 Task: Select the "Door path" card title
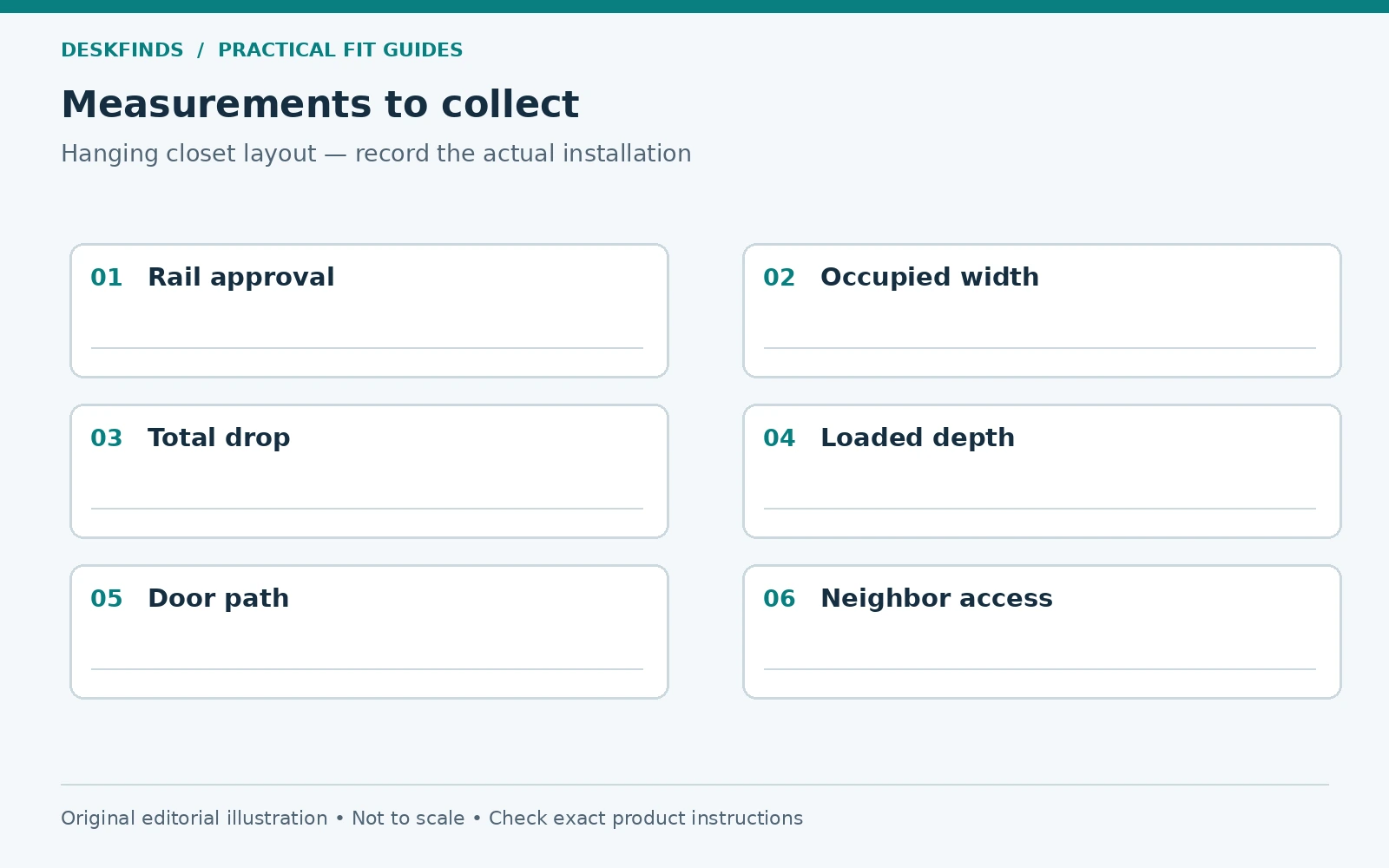(218, 599)
